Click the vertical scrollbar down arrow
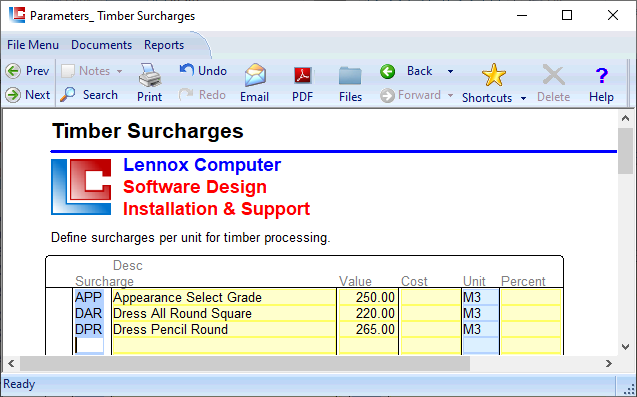The width and height of the screenshot is (637, 397). coord(626,347)
